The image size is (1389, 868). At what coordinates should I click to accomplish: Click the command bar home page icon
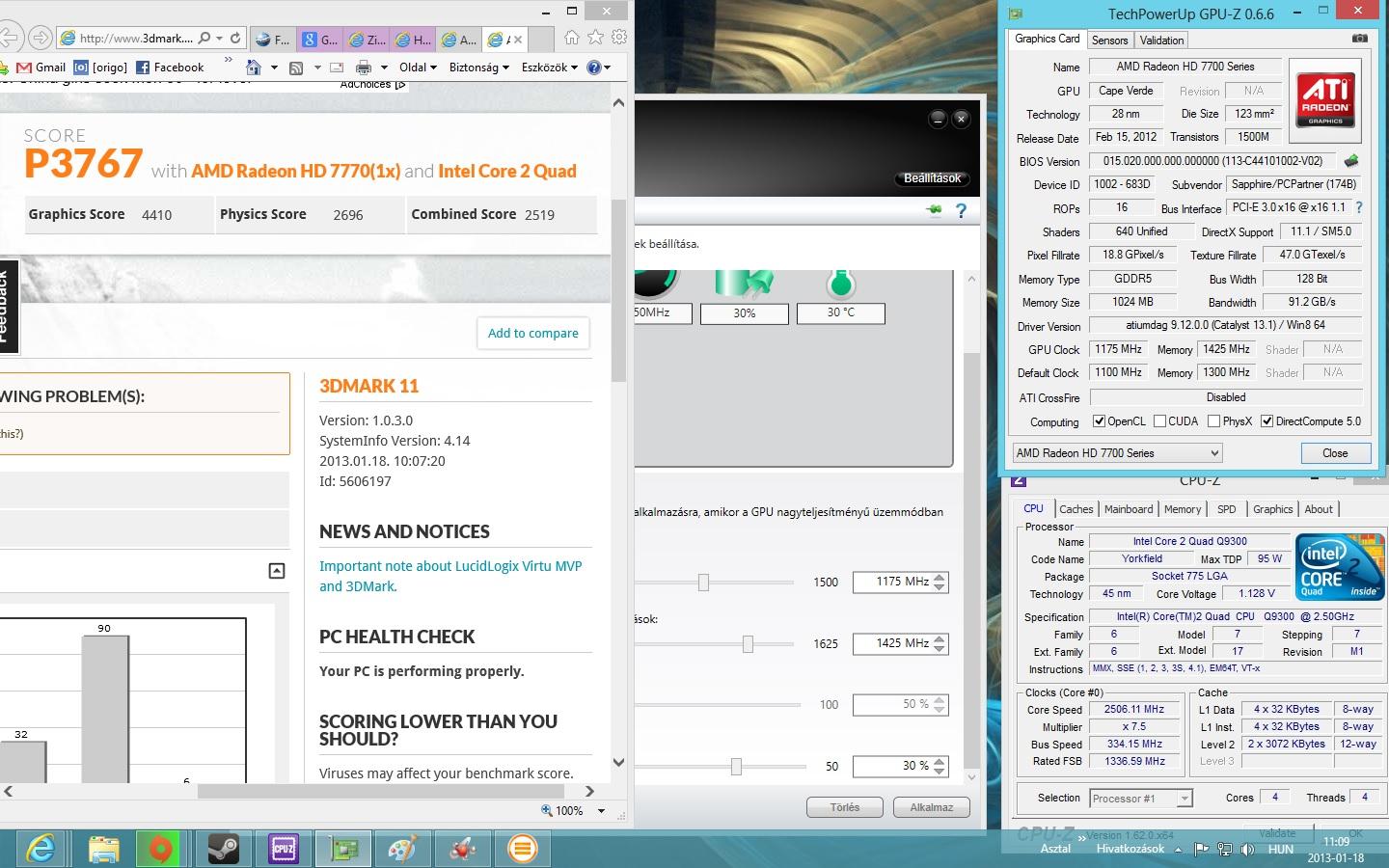[254, 68]
